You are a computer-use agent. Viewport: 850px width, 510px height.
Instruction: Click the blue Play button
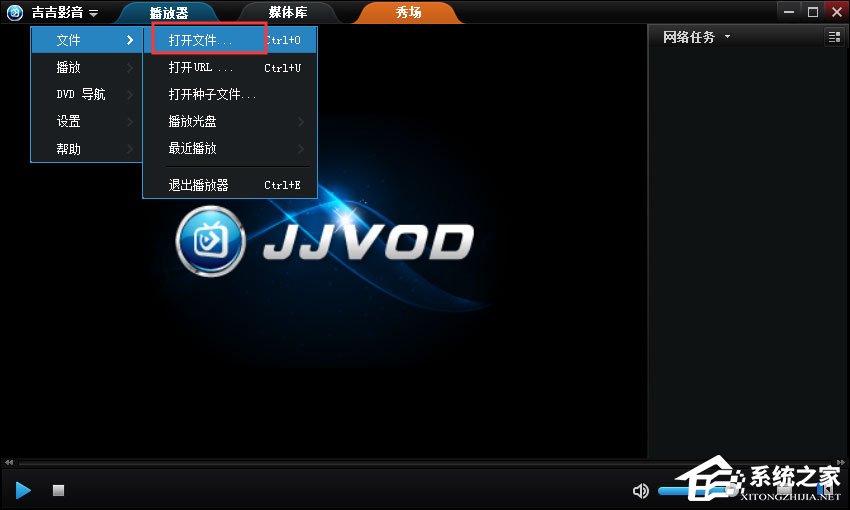pos(23,490)
